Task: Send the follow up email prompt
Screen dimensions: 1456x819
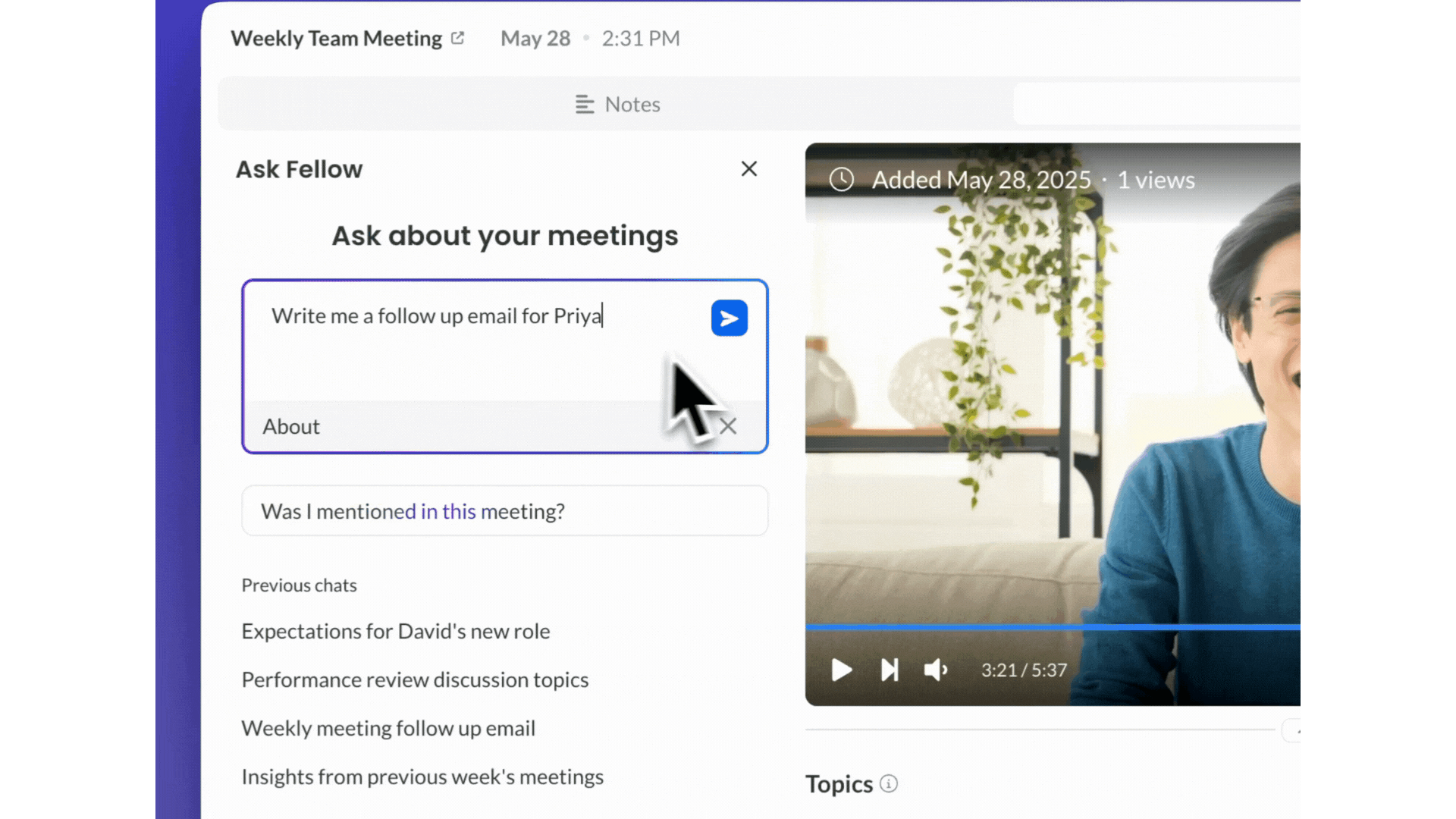Action: 729,318
